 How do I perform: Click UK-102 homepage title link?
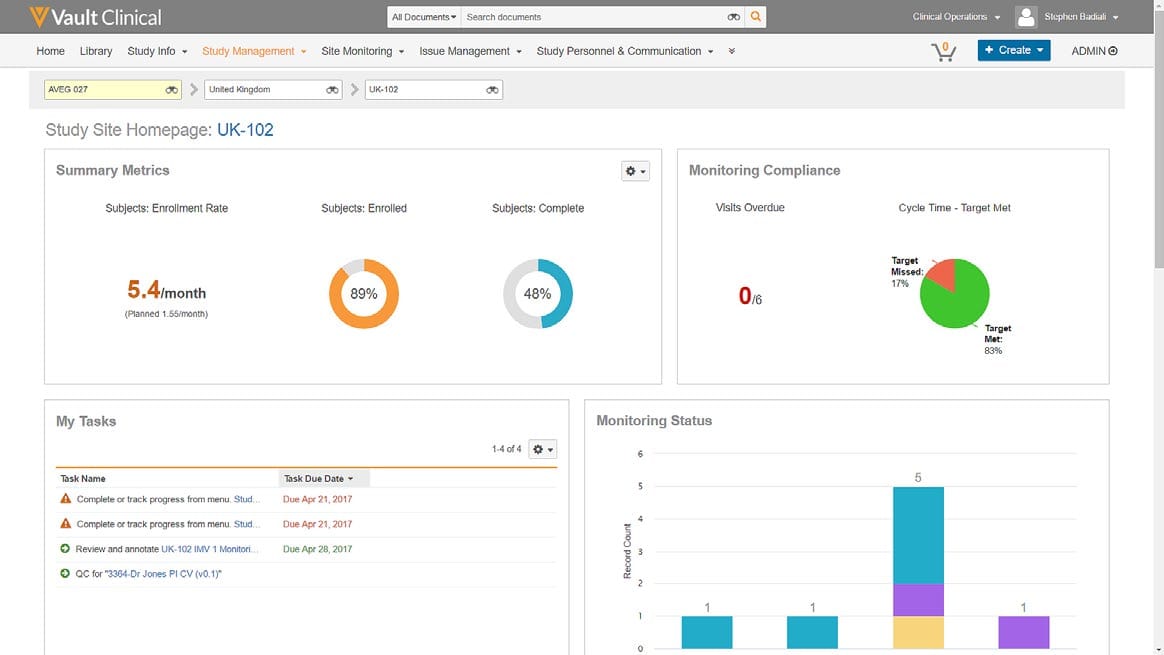tap(245, 130)
